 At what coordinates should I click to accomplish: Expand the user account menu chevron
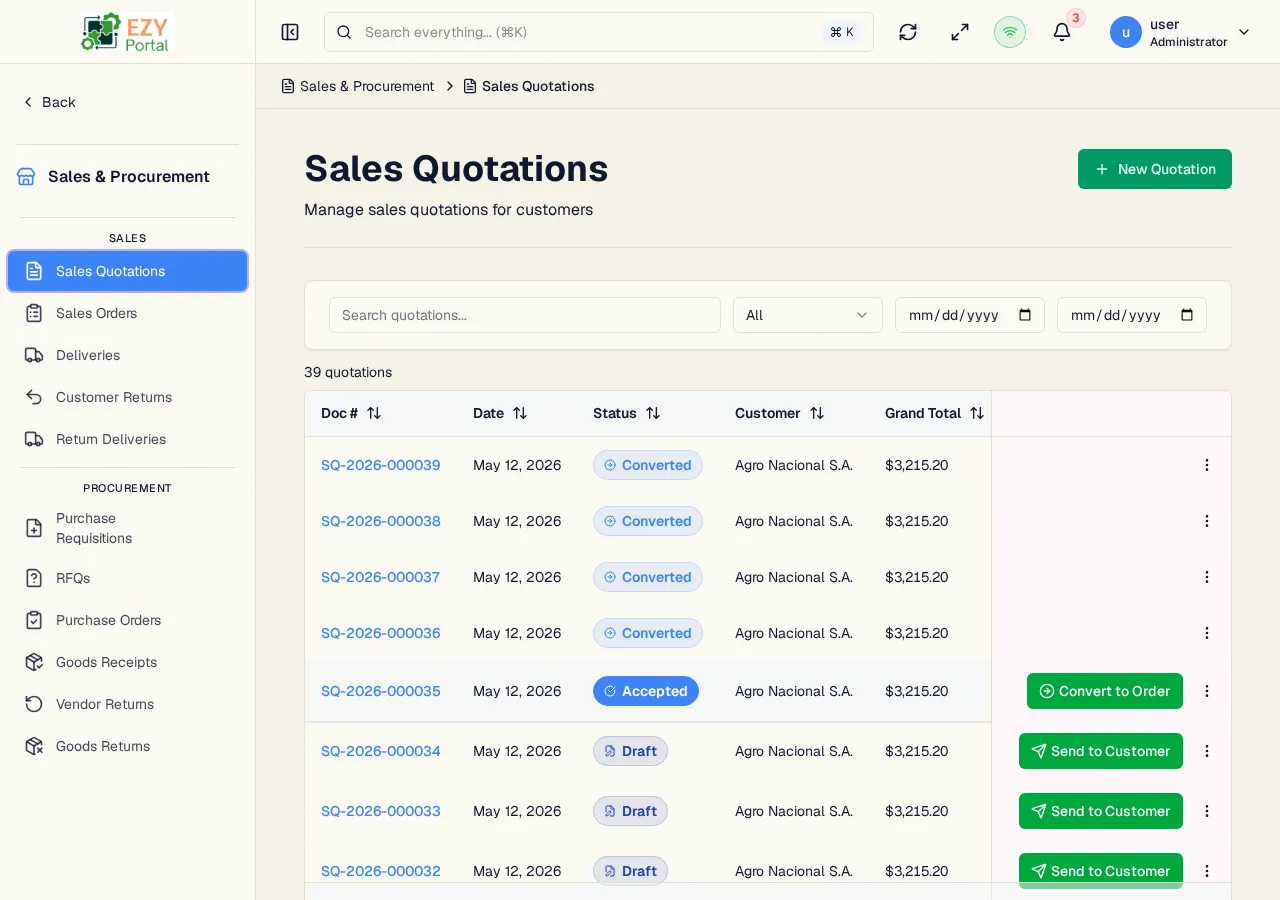(x=1244, y=32)
